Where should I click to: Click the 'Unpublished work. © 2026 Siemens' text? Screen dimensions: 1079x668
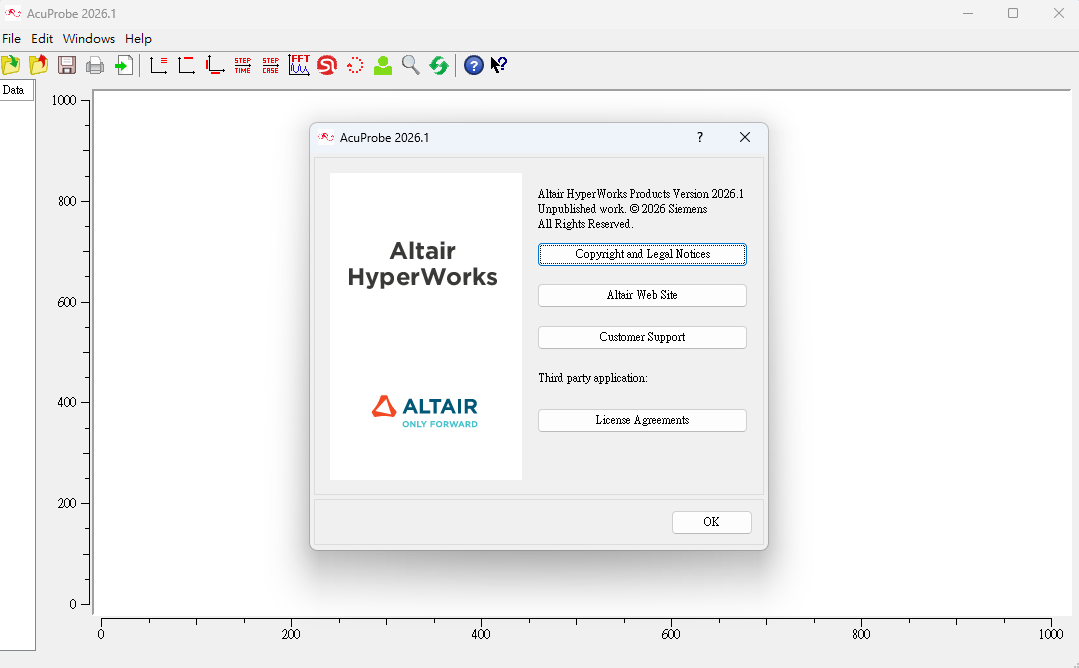(x=622, y=209)
